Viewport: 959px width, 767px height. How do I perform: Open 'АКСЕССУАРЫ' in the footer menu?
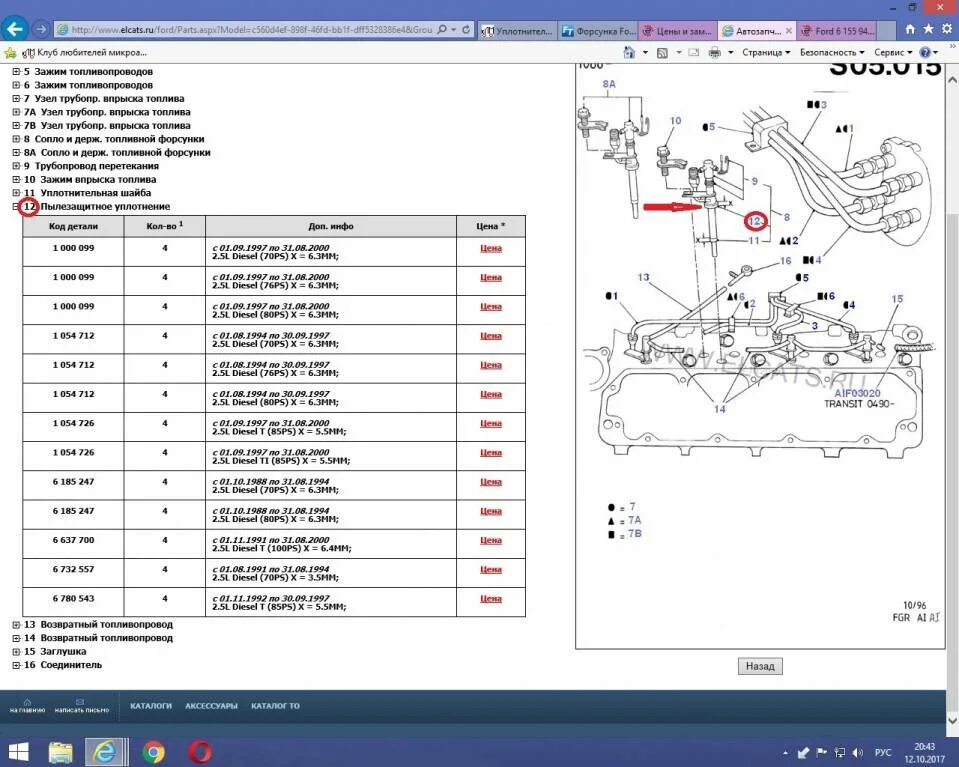coord(211,706)
